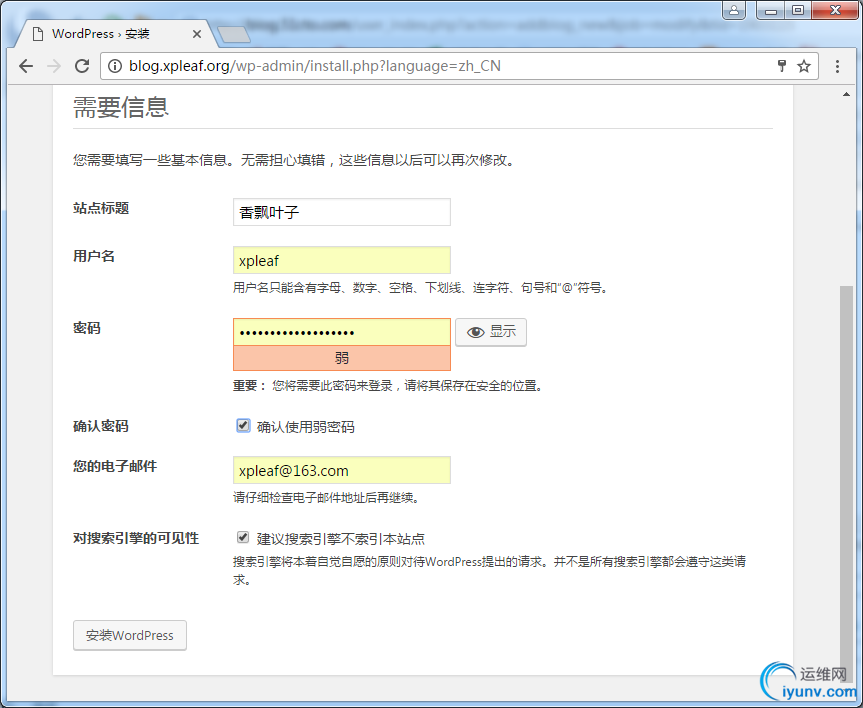Click the 站点标题 input field

342,212
